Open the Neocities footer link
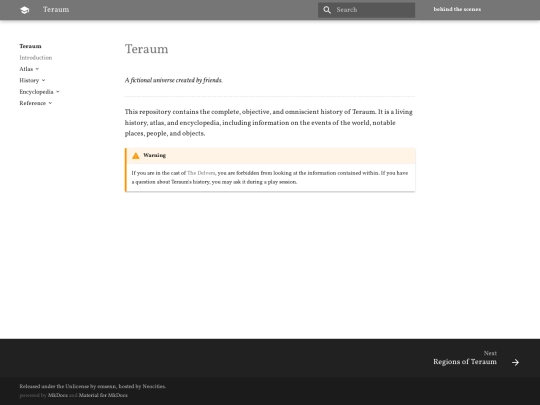 154,386
